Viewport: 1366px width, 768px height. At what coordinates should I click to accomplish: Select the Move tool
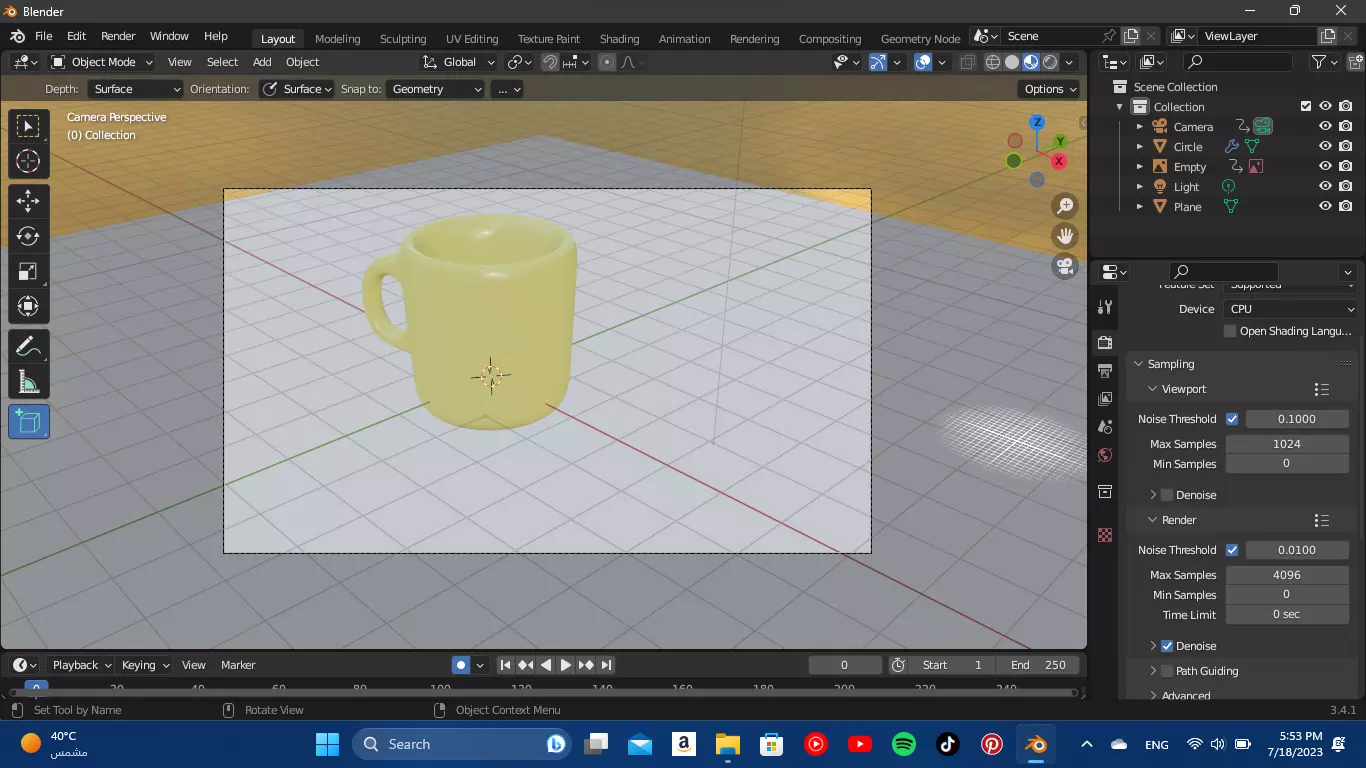pyautogui.click(x=28, y=200)
